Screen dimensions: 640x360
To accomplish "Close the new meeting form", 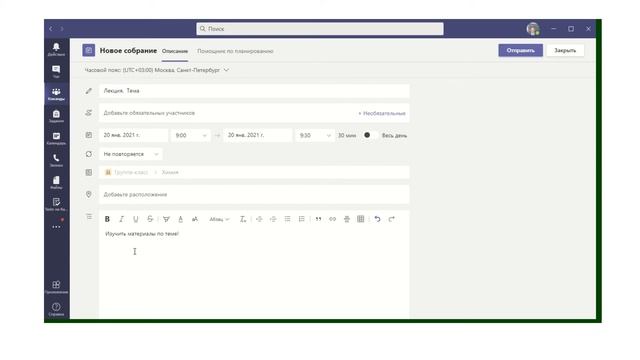I will (565, 50).
